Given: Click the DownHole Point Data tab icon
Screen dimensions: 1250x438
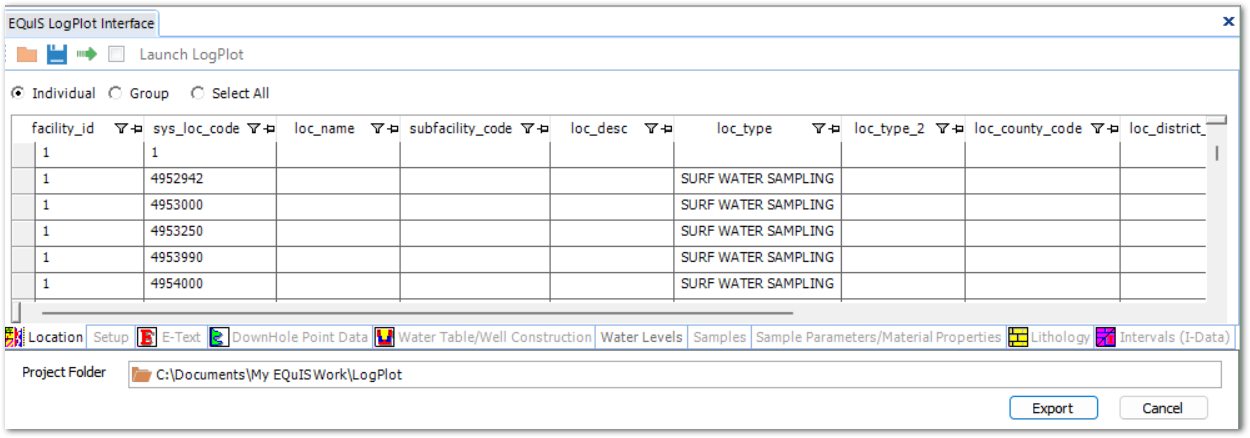Looking at the screenshot, I should tap(218, 338).
